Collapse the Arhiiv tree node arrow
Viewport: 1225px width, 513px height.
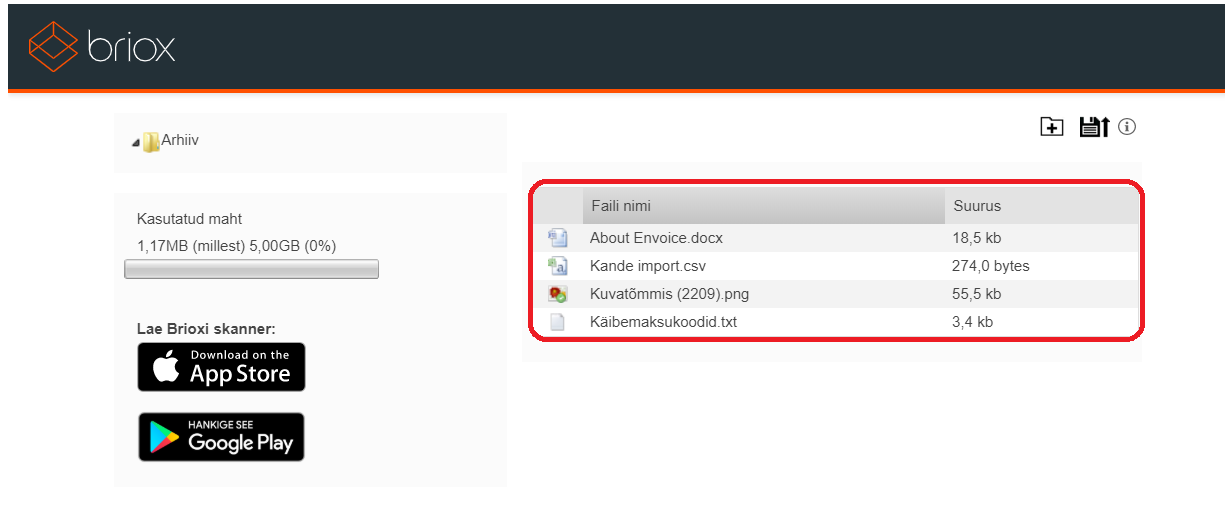(x=135, y=144)
